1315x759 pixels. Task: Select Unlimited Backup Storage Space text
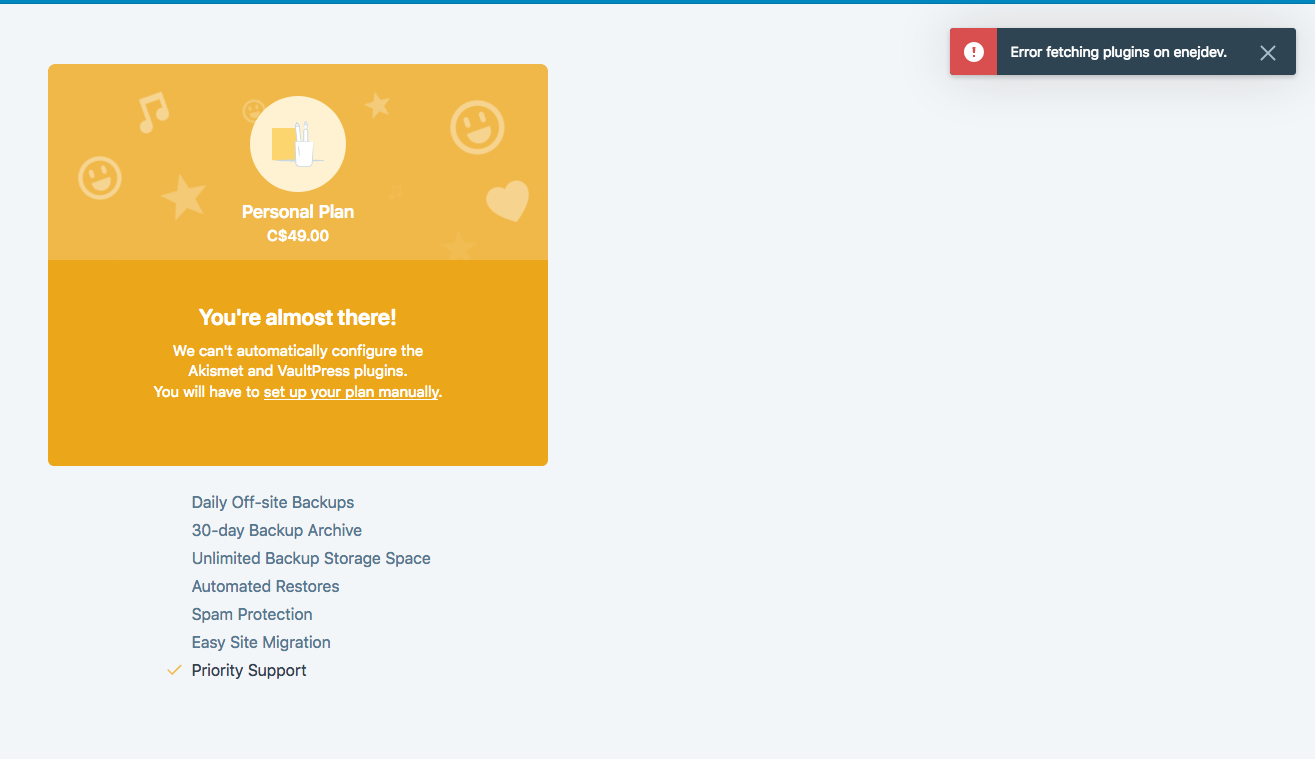(x=311, y=558)
